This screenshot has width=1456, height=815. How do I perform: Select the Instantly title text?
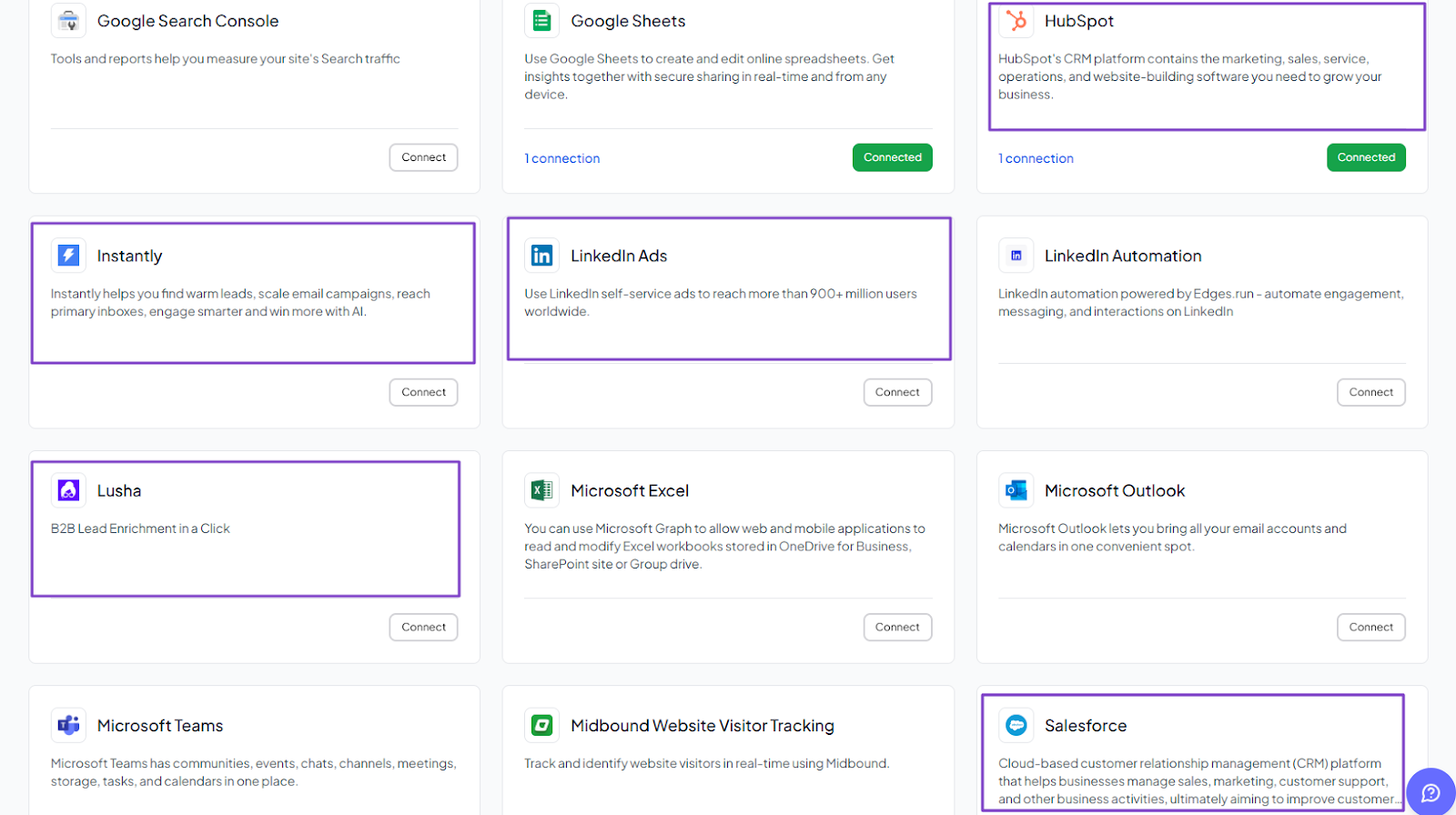pos(129,256)
